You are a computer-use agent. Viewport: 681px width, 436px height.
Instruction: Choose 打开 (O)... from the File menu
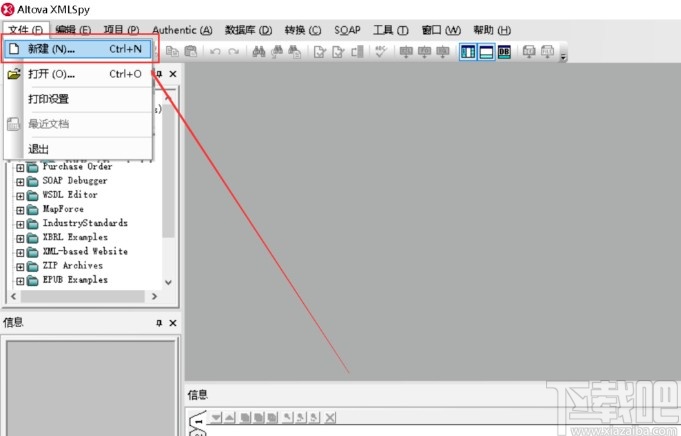78,74
